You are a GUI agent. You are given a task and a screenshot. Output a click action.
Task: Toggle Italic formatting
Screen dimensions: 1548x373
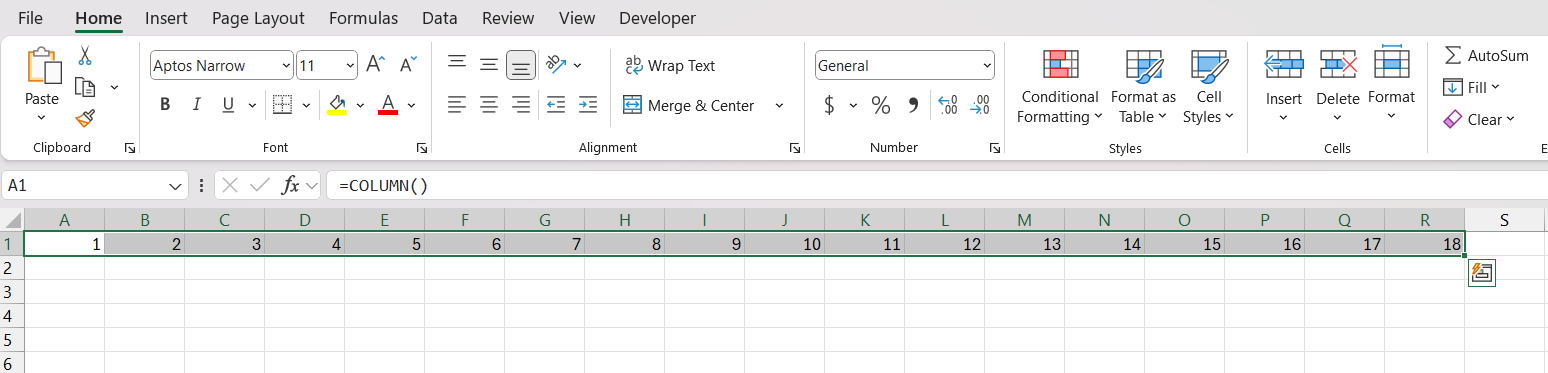click(x=197, y=105)
